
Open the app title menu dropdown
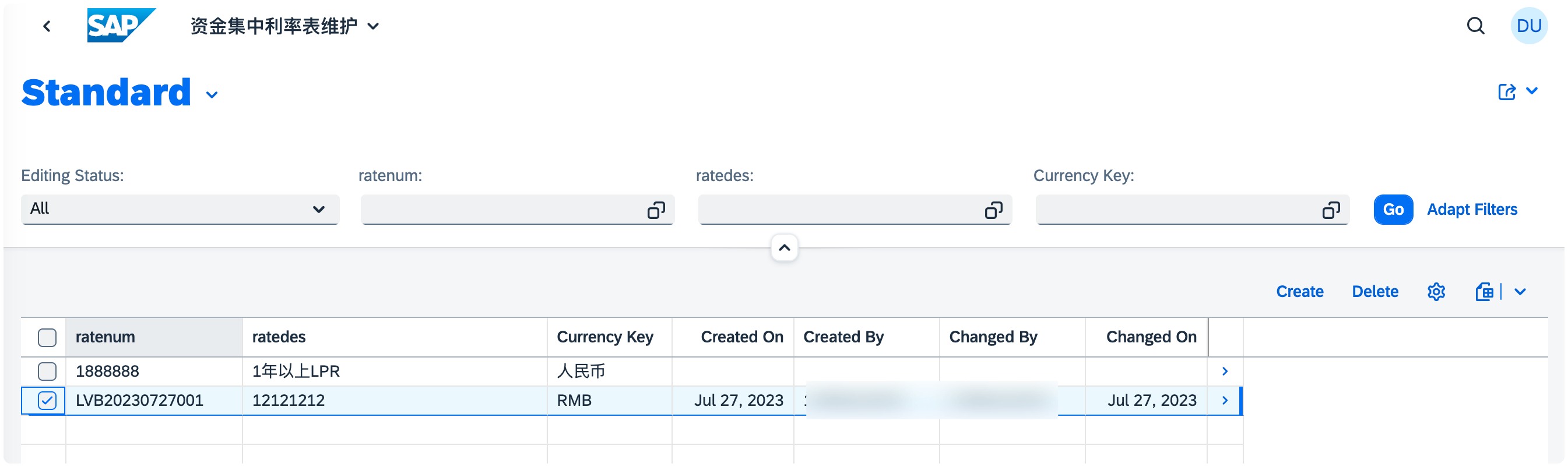pyautogui.click(x=374, y=26)
